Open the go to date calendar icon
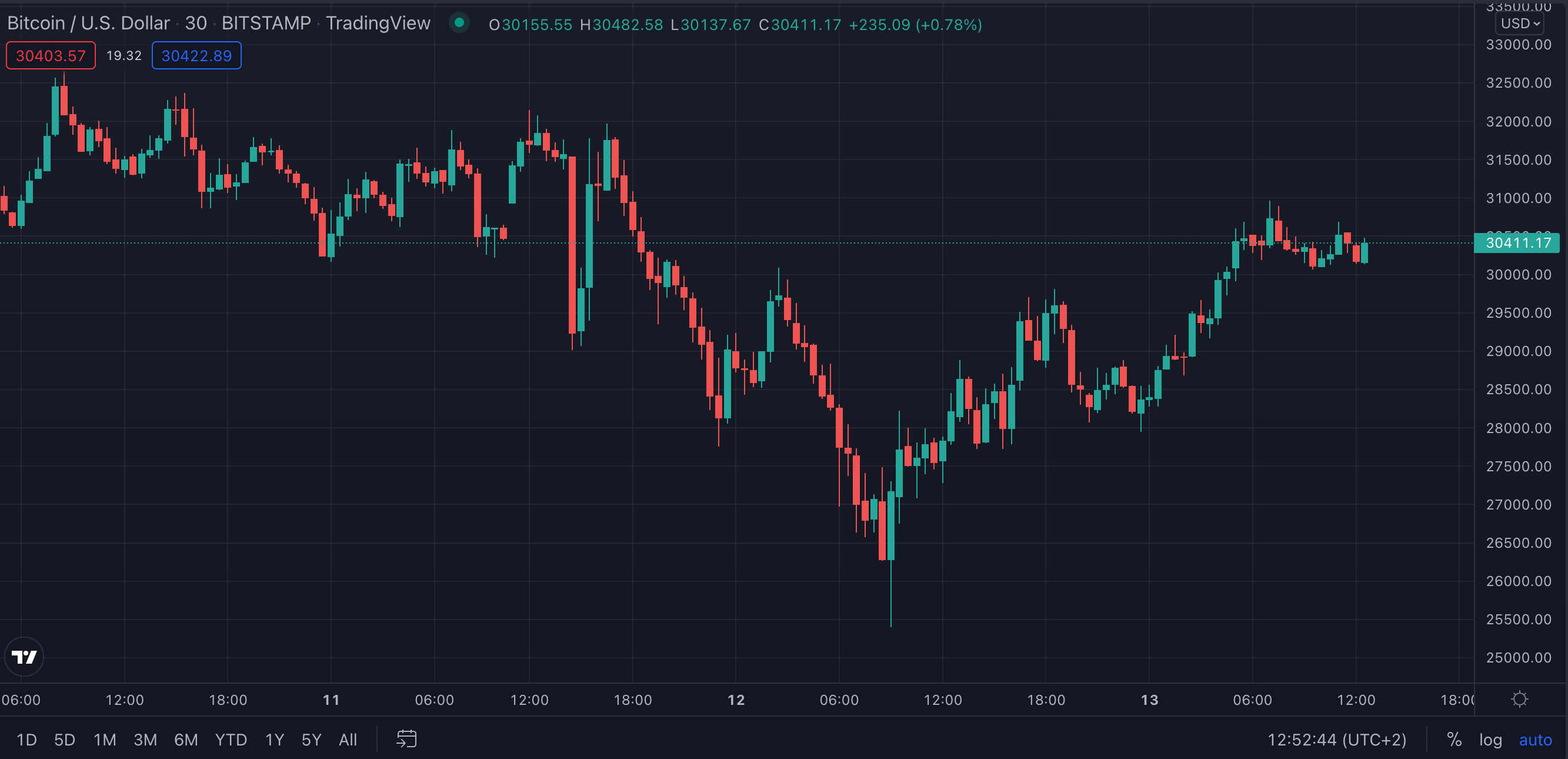1568x759 pixels. (x=406, y=739)
